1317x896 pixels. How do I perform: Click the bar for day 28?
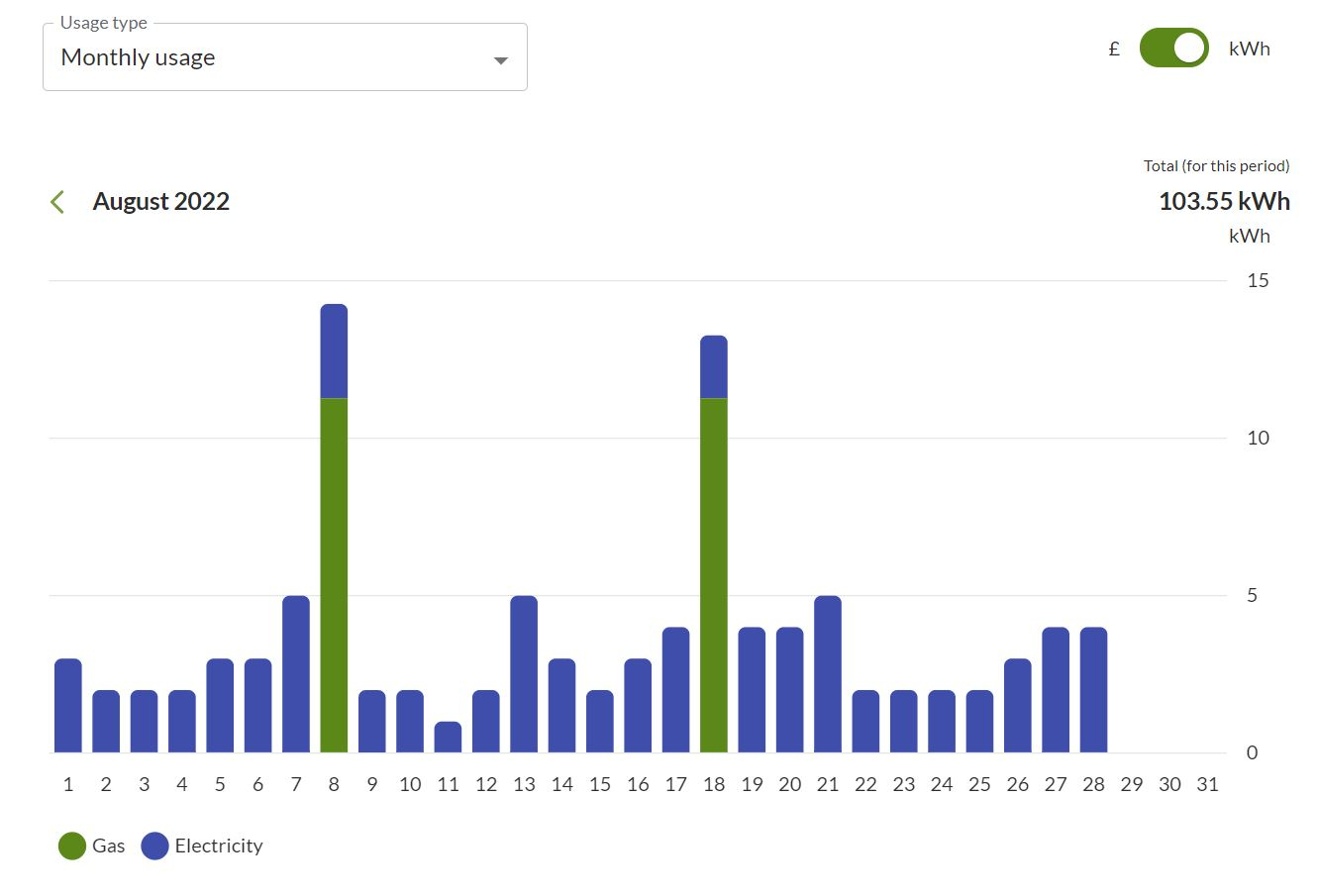coord(1093,690)
